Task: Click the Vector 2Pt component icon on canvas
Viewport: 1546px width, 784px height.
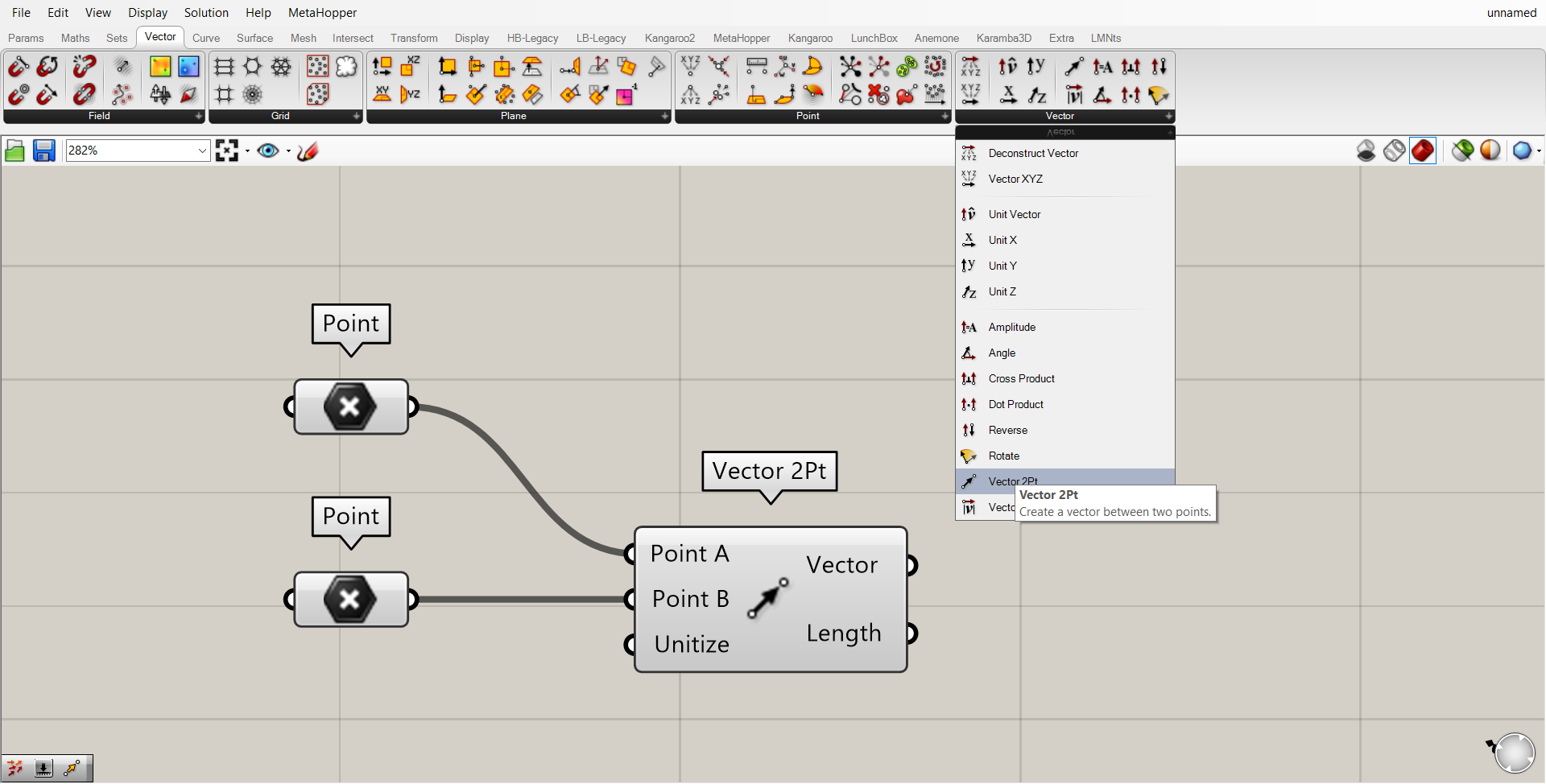Action: click(x=767, y=599)
